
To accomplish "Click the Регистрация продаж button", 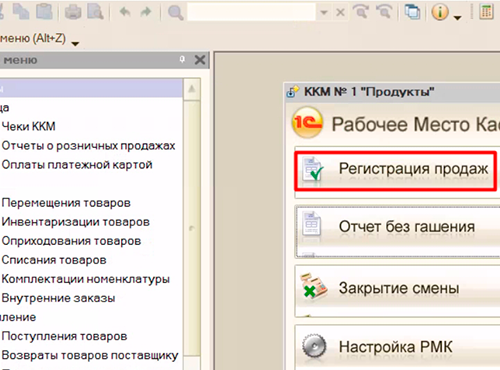I will [x=396, y=171].
